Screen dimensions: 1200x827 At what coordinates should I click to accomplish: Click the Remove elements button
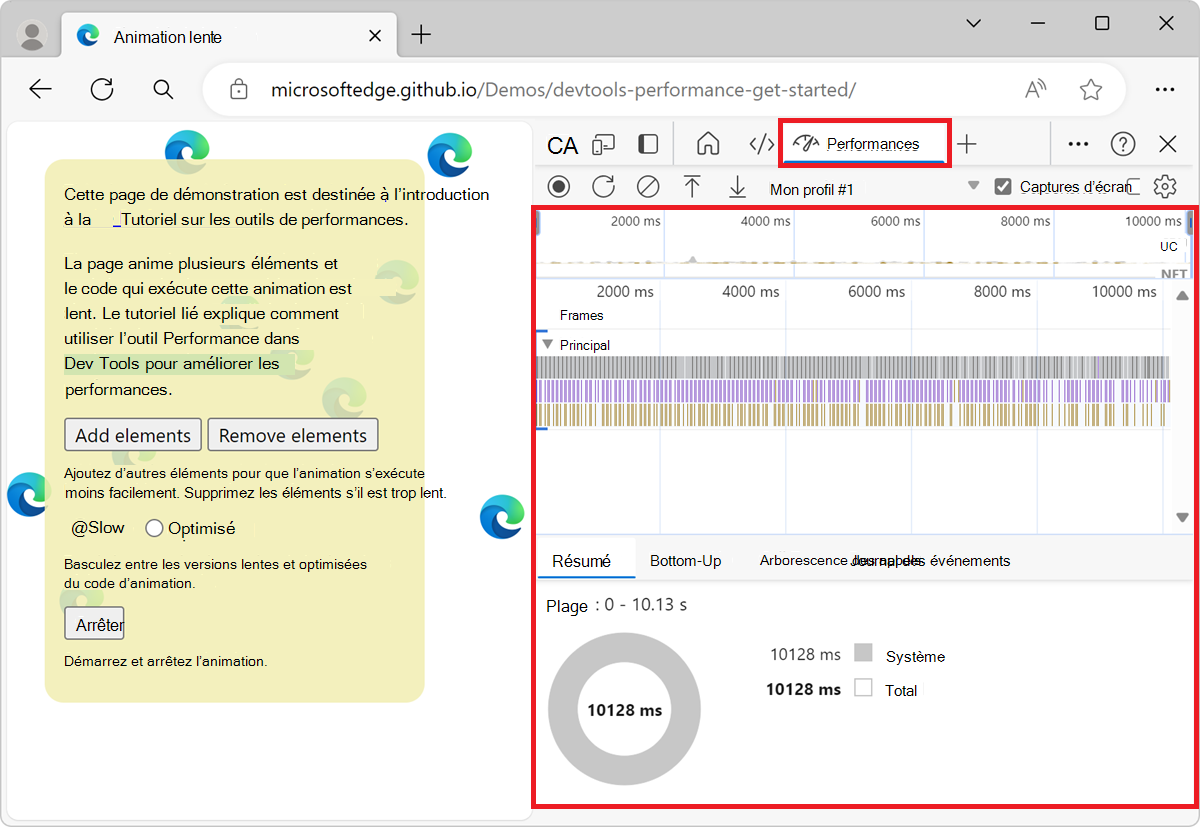293,435
